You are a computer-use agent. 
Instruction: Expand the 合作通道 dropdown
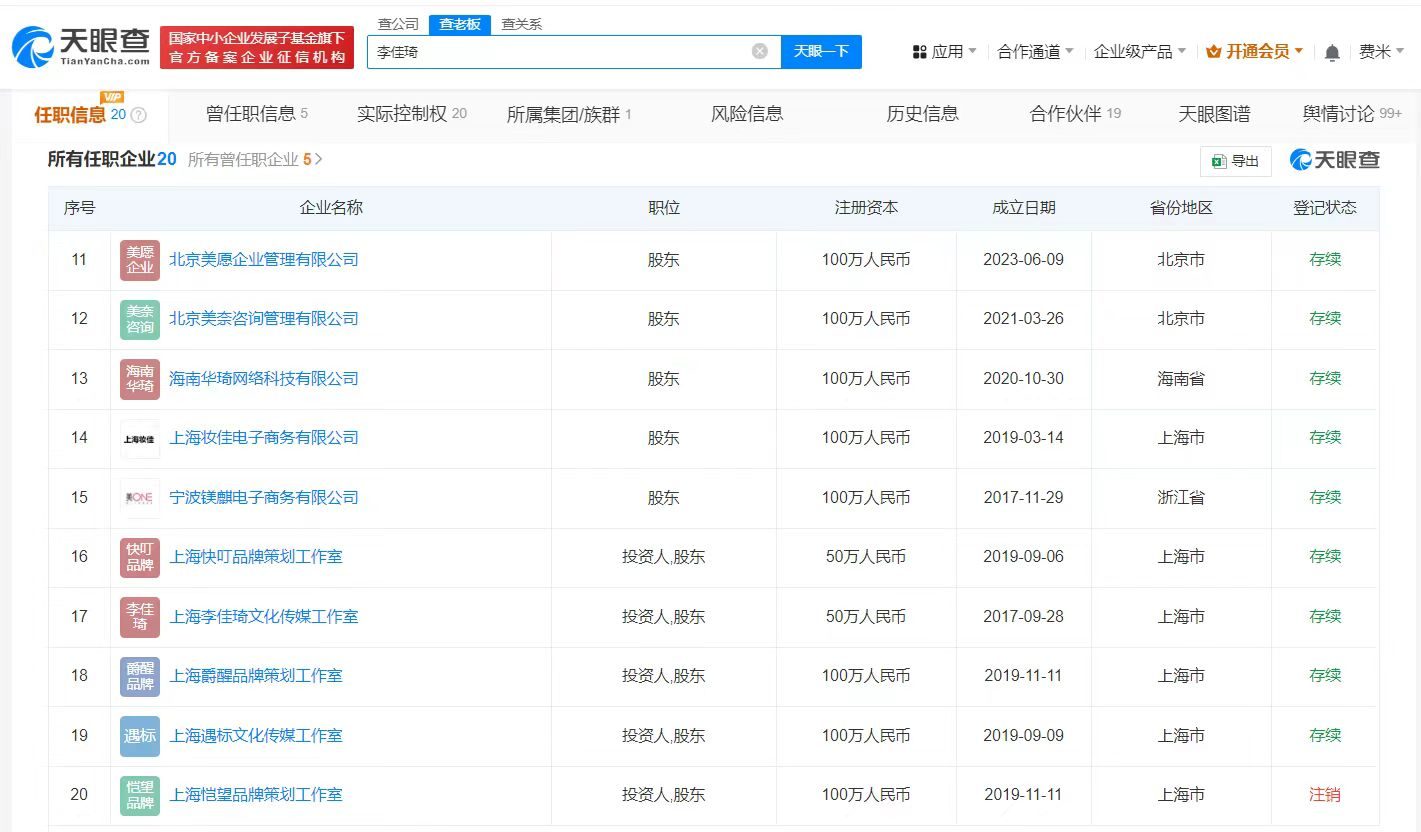click(x=1035, y=52)
